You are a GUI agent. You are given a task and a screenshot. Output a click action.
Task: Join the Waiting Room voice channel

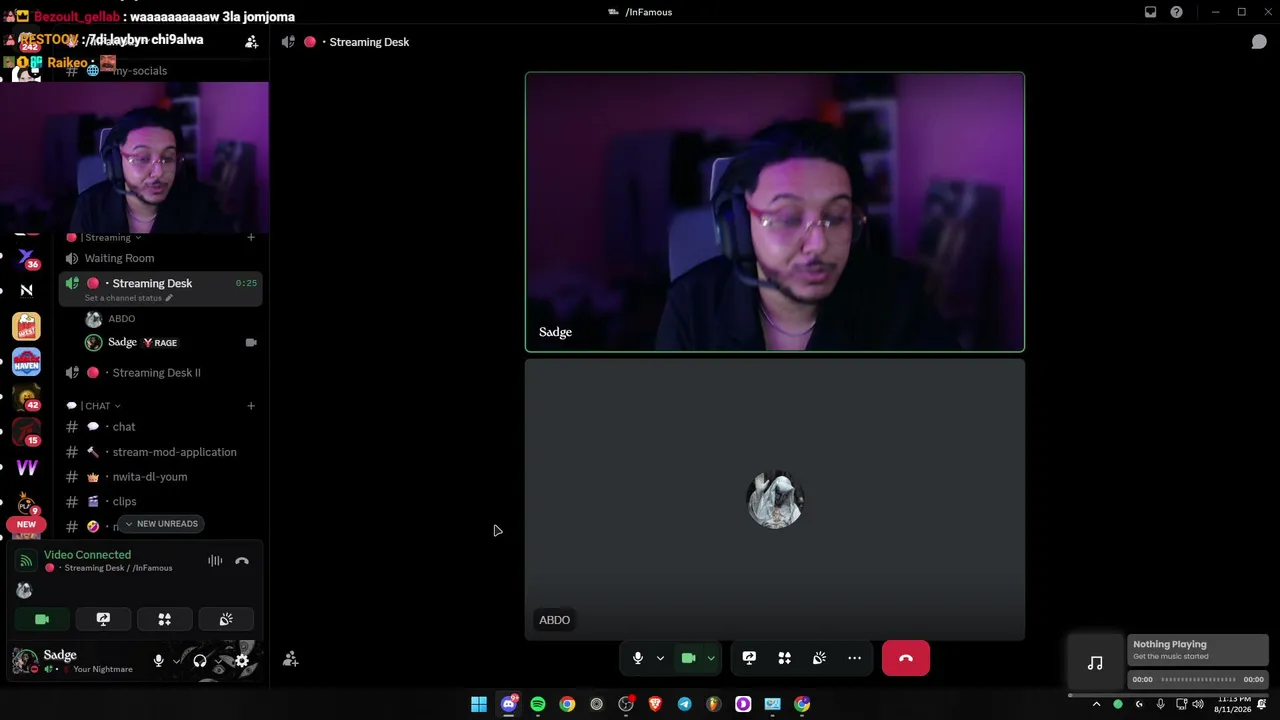click(161, 258)
